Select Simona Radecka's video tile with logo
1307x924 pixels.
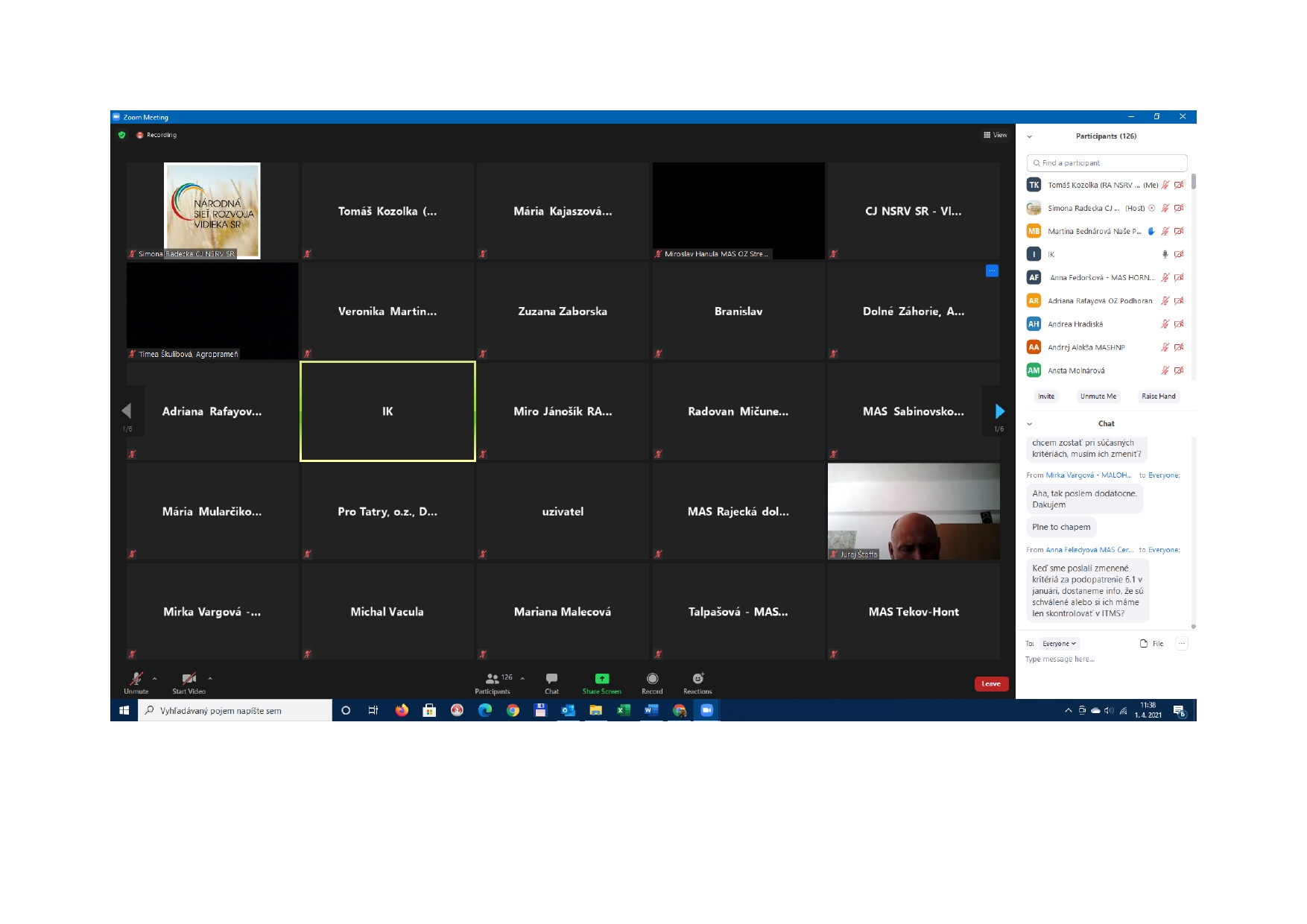click(x=212, y=211)
